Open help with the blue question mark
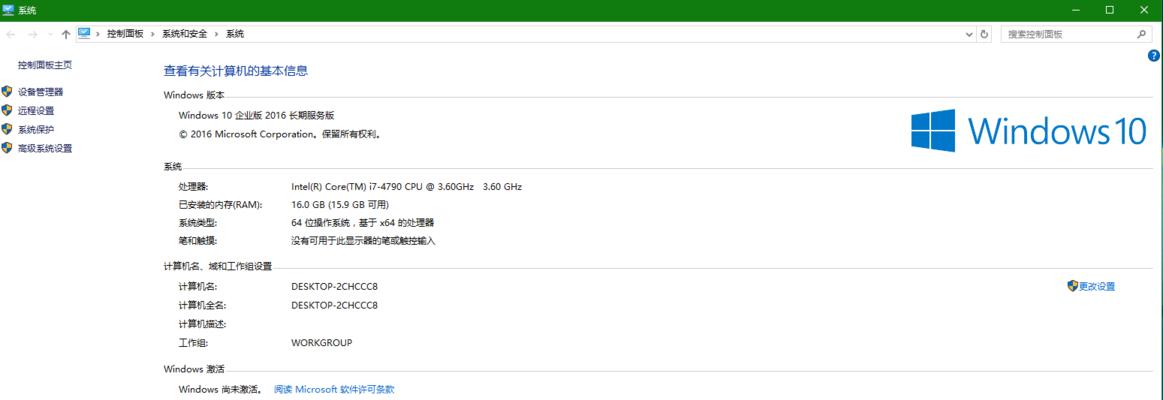 1153,56
